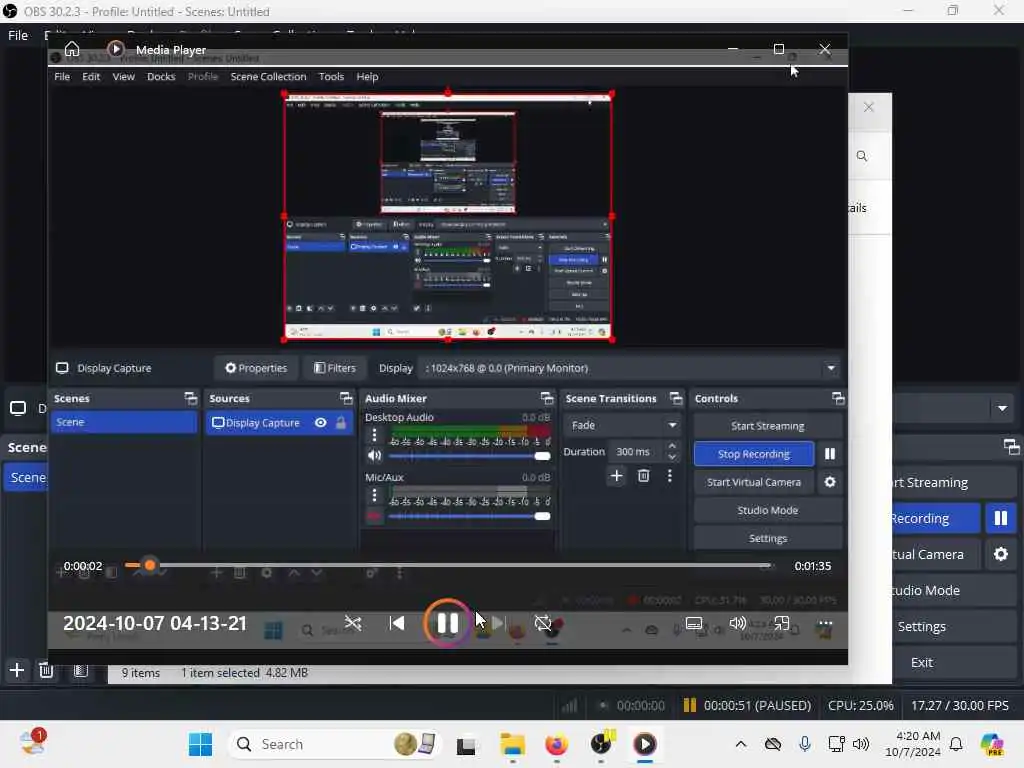Viewport: 1024px width, 768px height.
Task: Toggle the recording pause button in background OBS
Action: (x=1000, y=519)
